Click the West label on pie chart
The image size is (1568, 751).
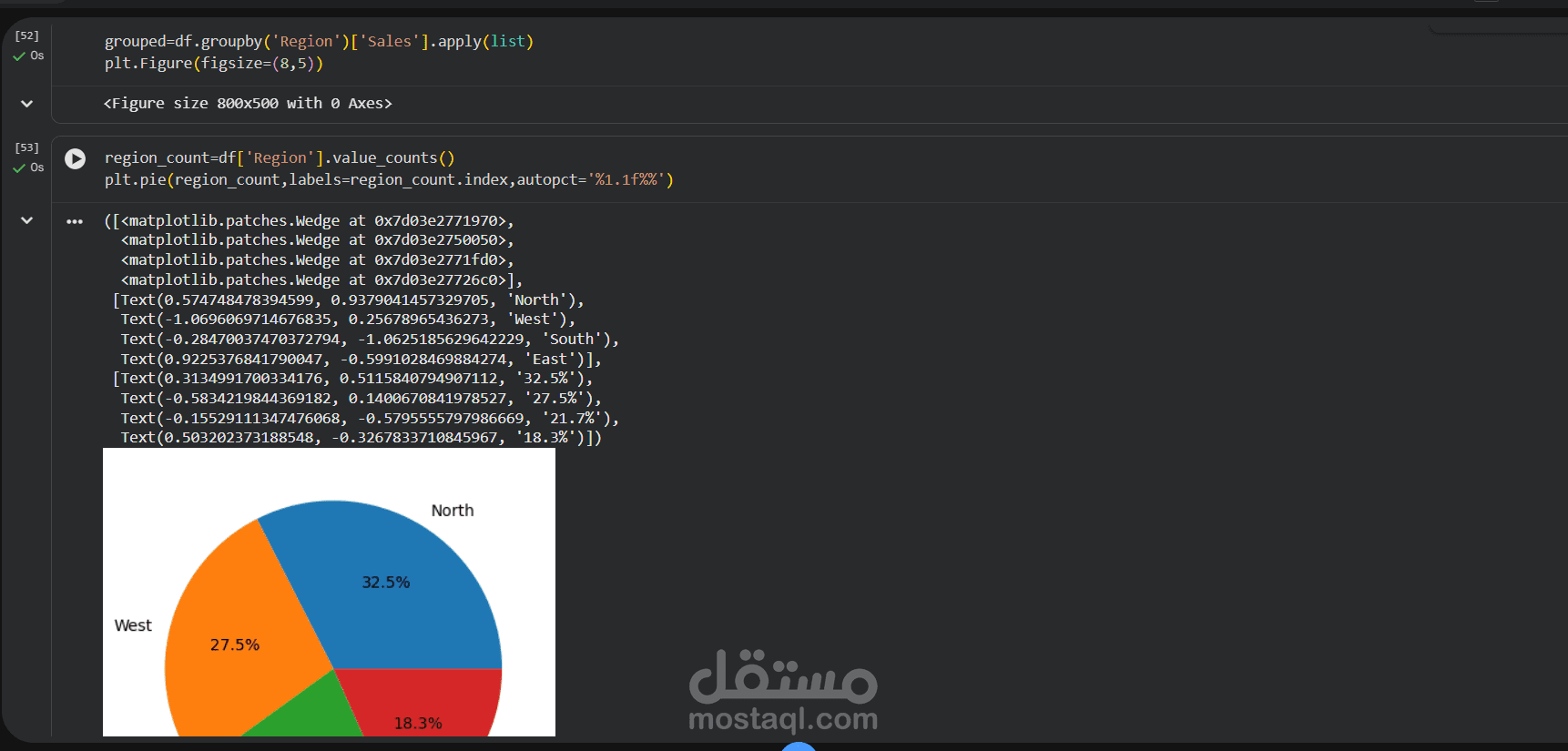(x=133, y=625)
